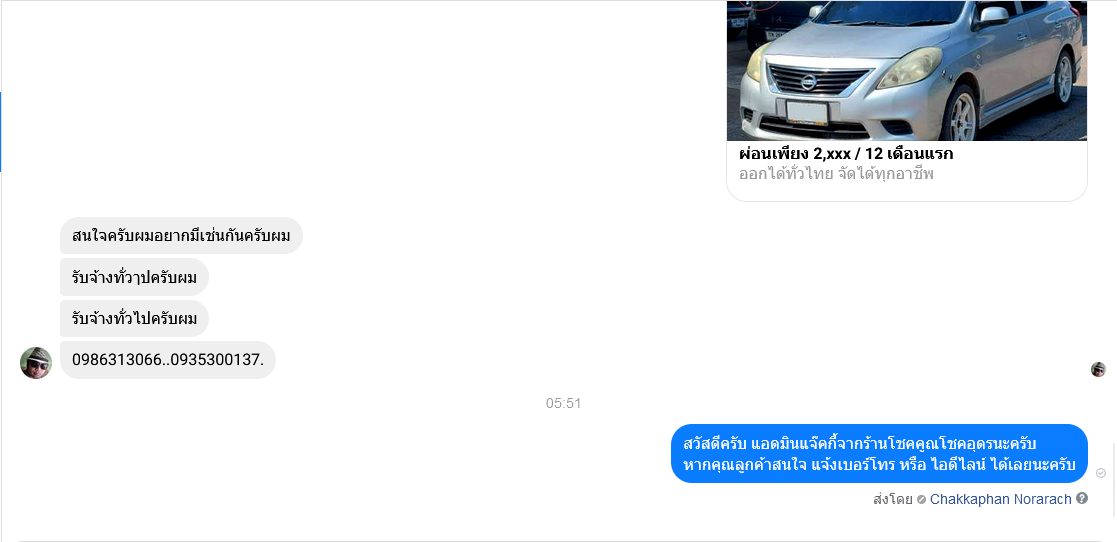Click the badge icon before Chakkaphan Norarach
Image resolution: width=1117 pixels, height=542 pixels.
pos(921,500)
